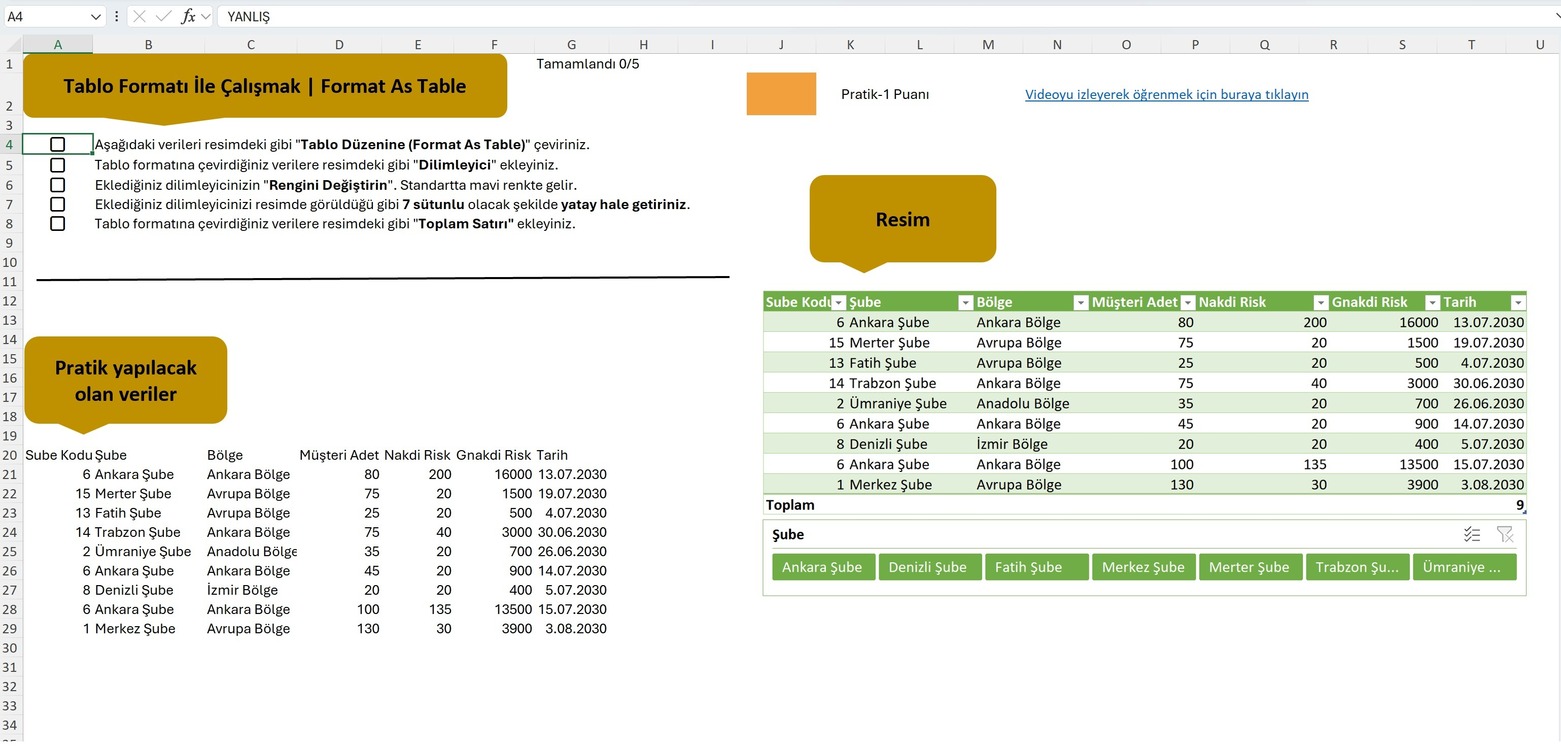Click the Resim callout shape
1561x750 pixels.
(902, 219)
